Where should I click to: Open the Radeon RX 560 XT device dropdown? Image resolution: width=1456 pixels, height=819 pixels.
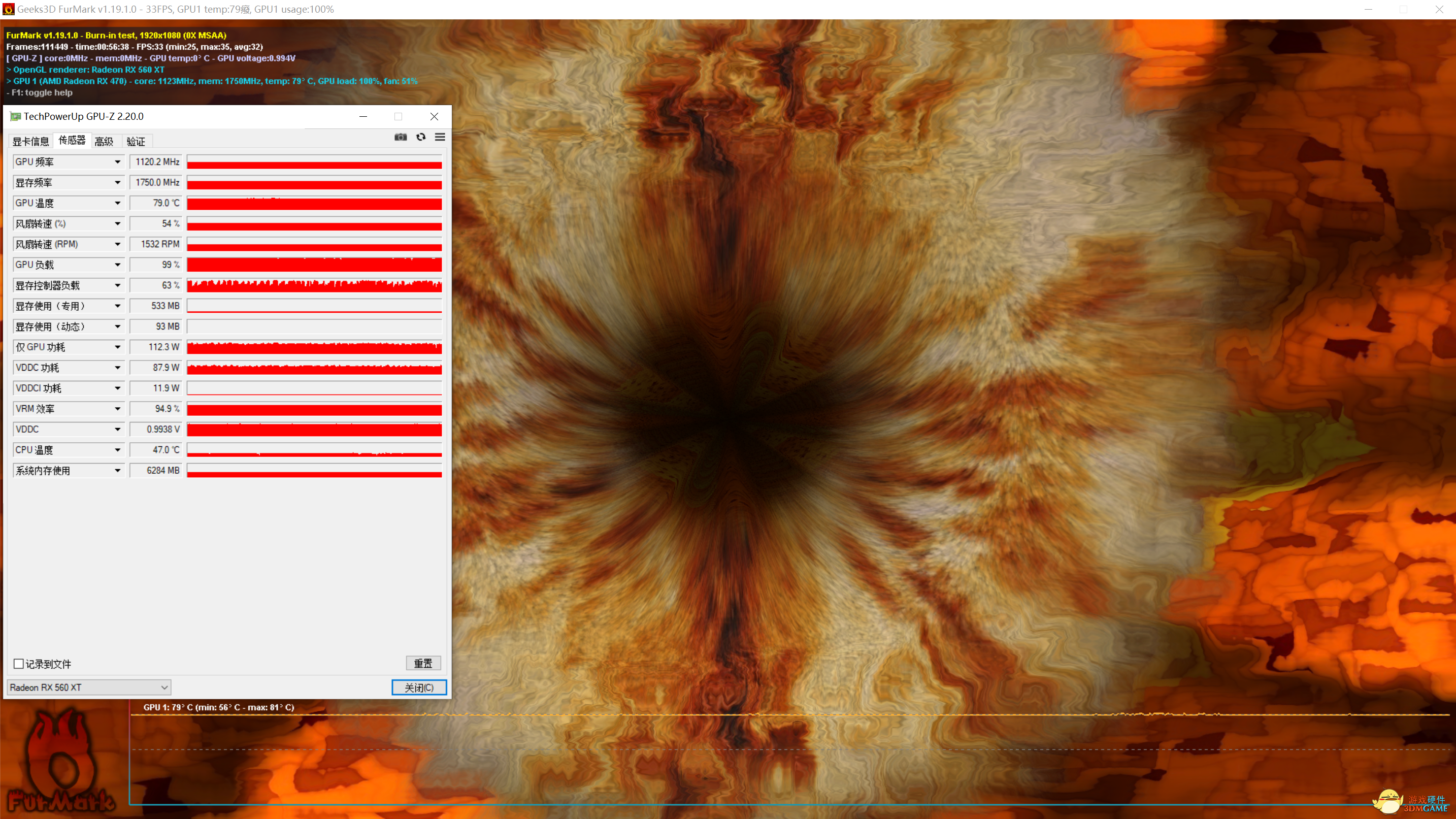(89, 687)
